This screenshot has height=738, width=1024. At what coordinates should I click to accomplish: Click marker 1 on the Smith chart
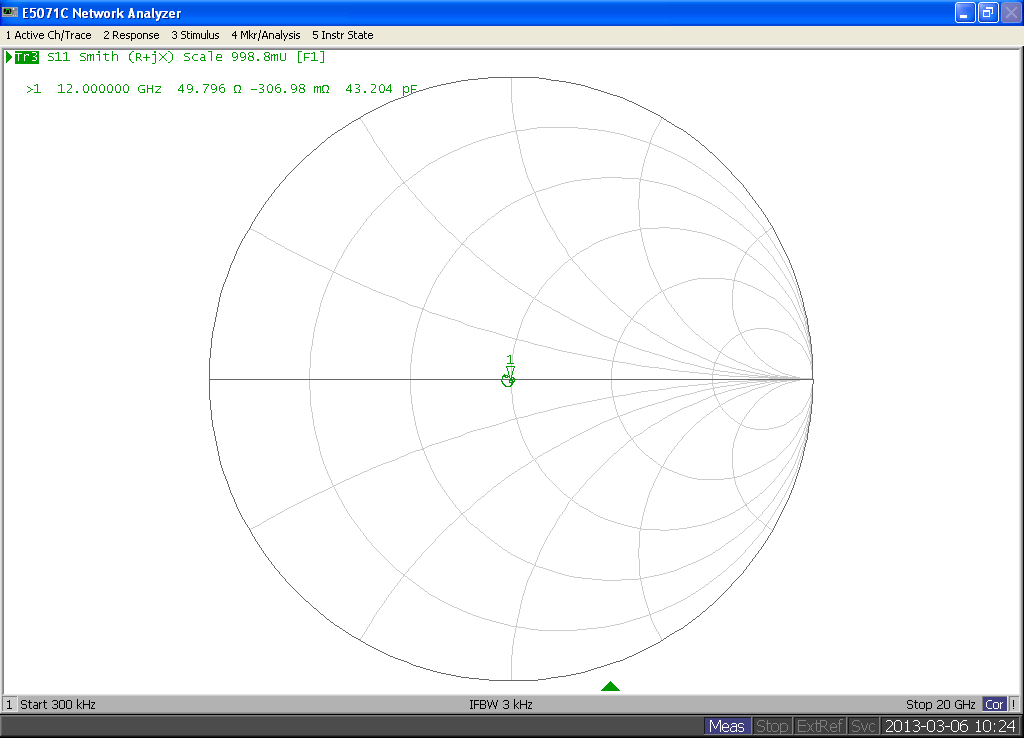pyautogui.click(x=509, y=371)
